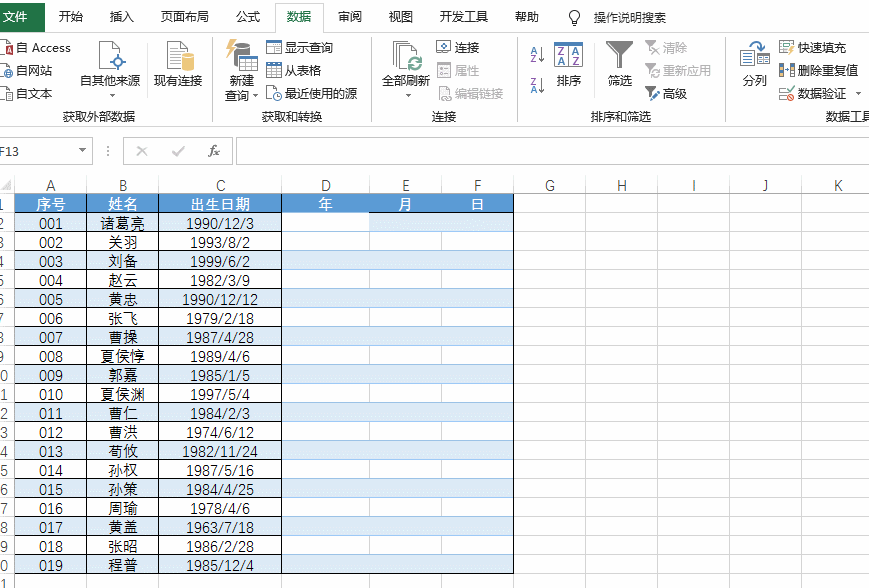Open the Name Box dropdown arrow
The image size is (869, 588).
tap(83, 151)
